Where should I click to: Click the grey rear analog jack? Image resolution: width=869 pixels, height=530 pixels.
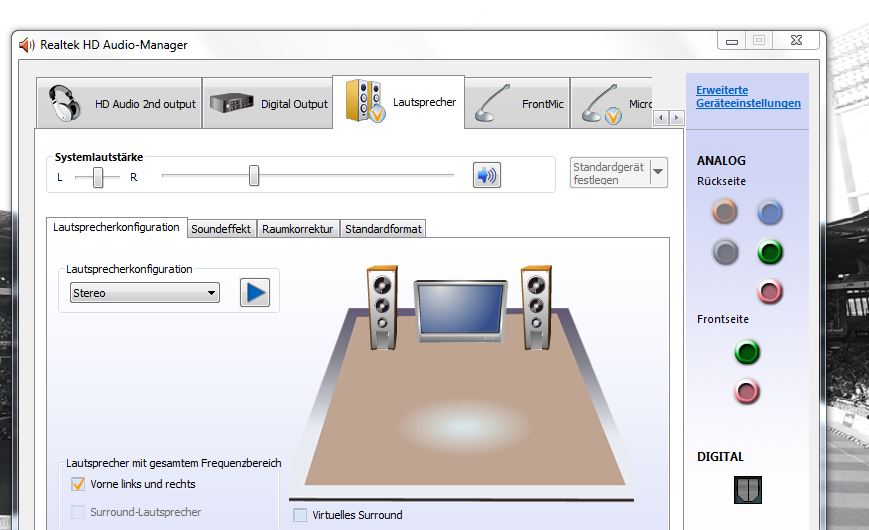(x=725, y=252)
